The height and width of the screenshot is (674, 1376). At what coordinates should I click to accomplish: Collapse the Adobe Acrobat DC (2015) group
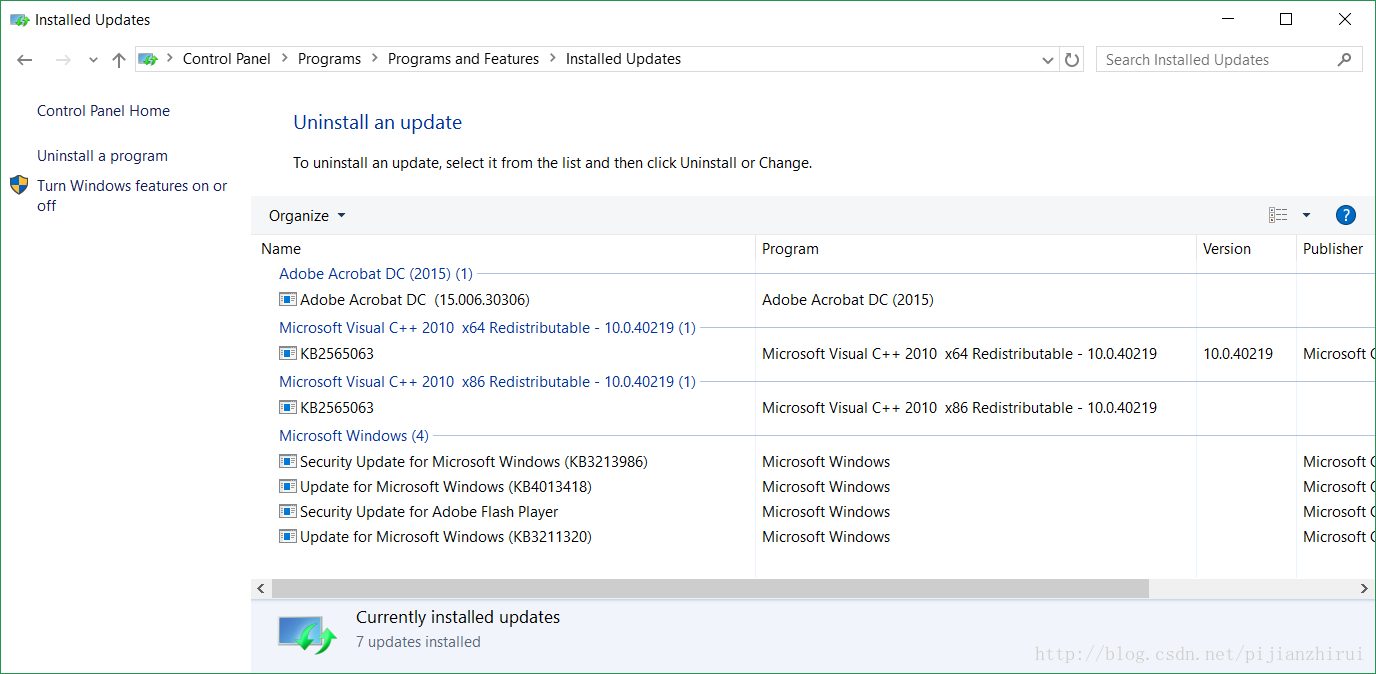(376, 274)
